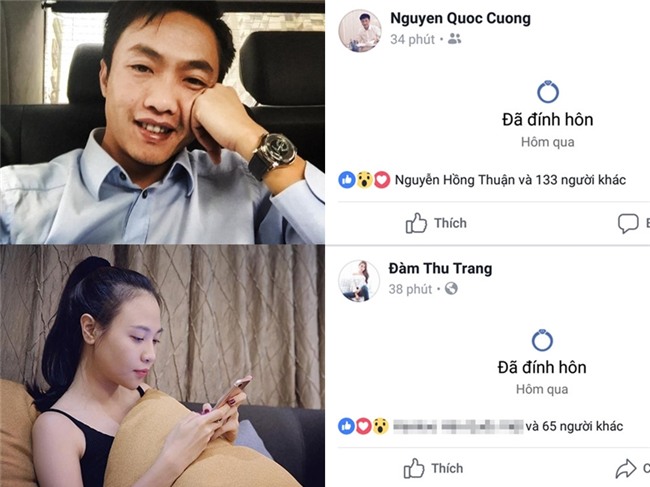Like Nguyen Quoc Cuong's engagement post
Viewport: 650px width, 487px height.
(x=436, y=223)
